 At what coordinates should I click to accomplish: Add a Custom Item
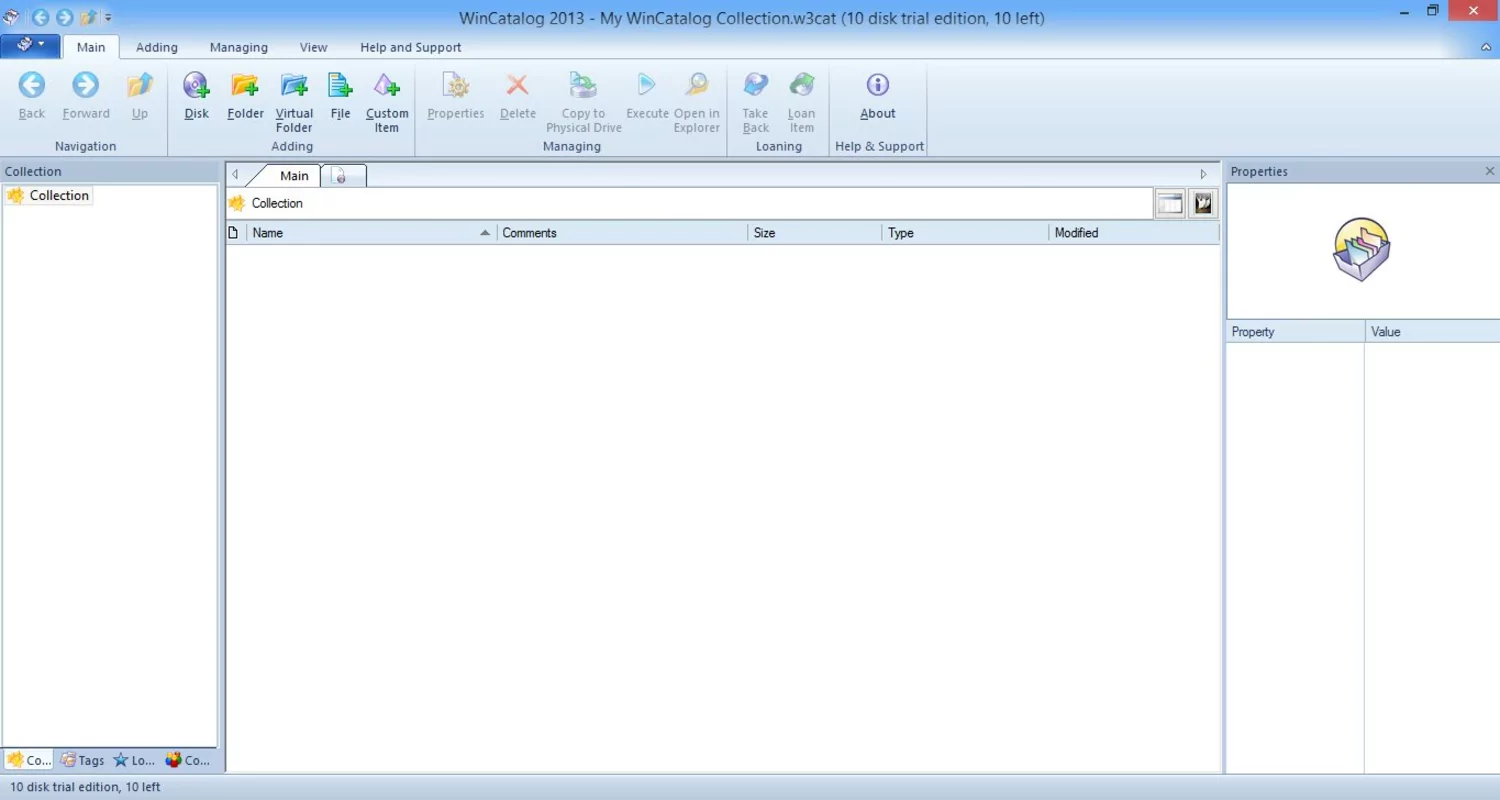coord(387,97)
